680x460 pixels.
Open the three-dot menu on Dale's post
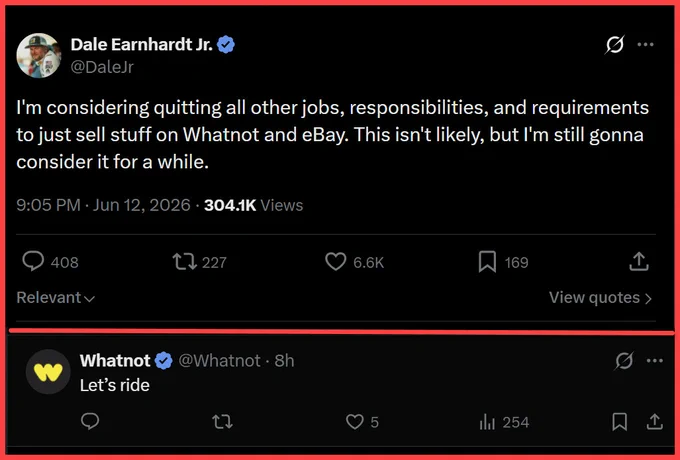point(645,44)
